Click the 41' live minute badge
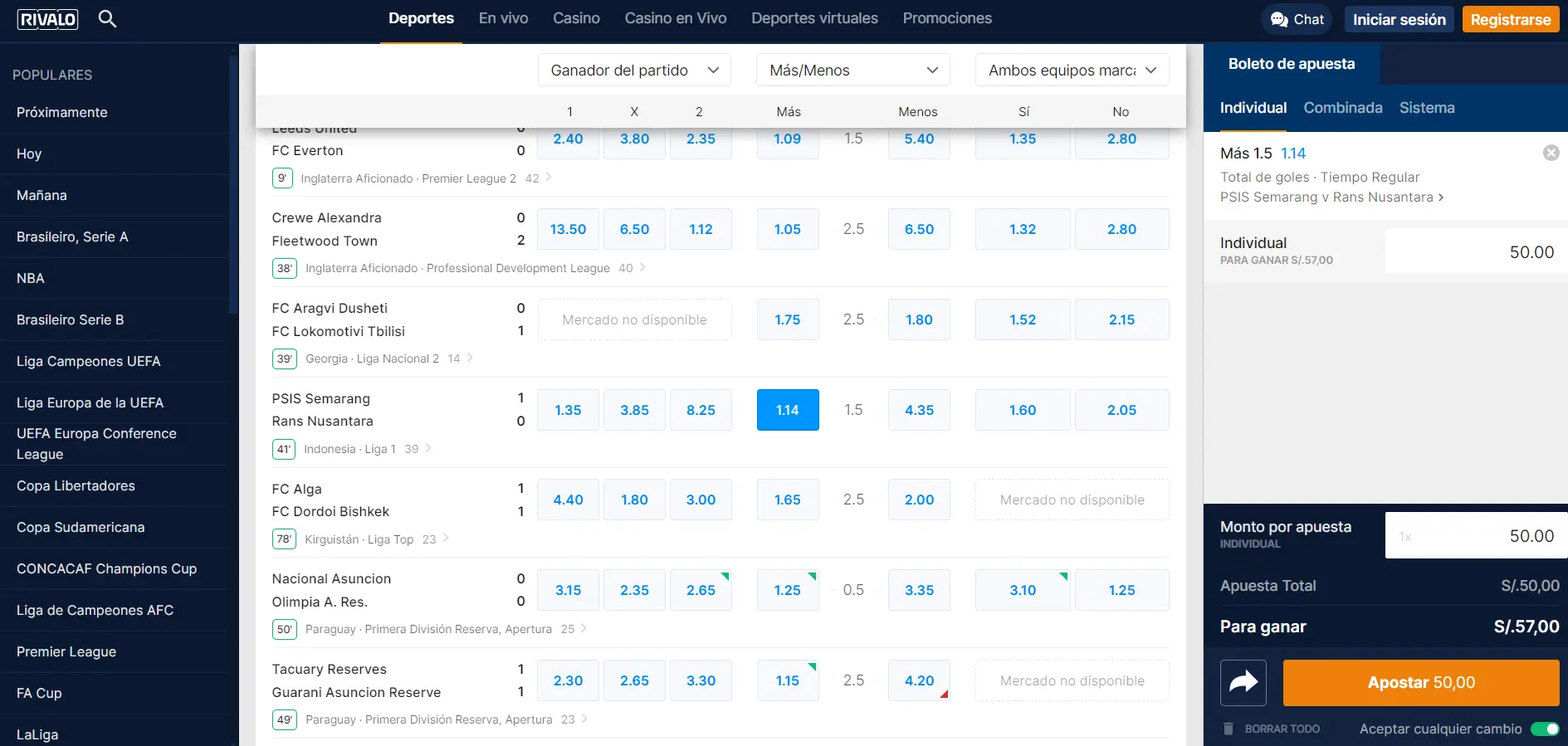This screenshot has height=746, width=1568. pos(284,449)
